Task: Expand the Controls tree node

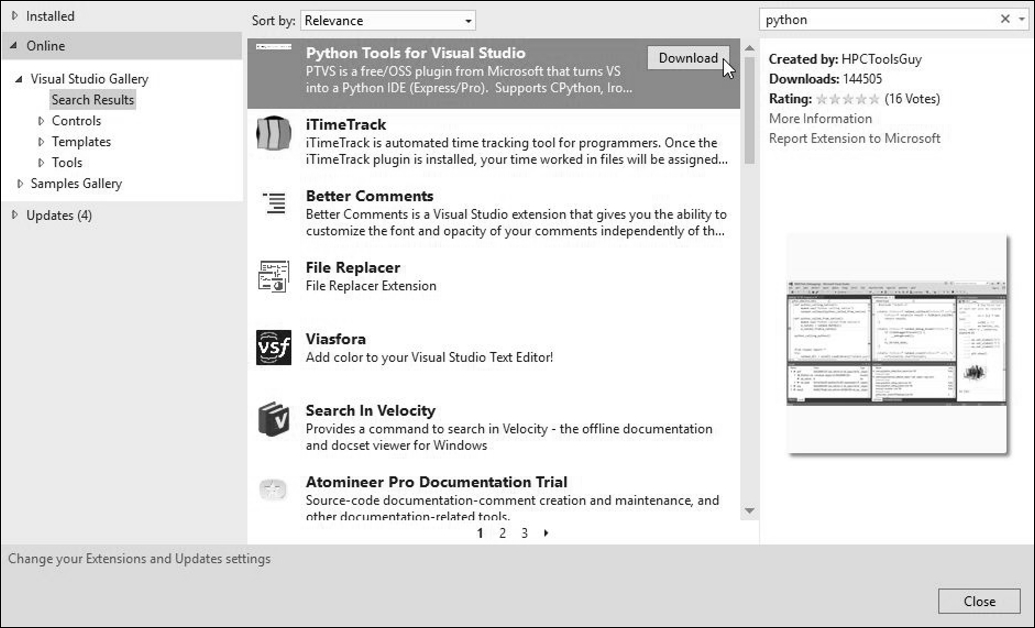Action: coord(41,121)
